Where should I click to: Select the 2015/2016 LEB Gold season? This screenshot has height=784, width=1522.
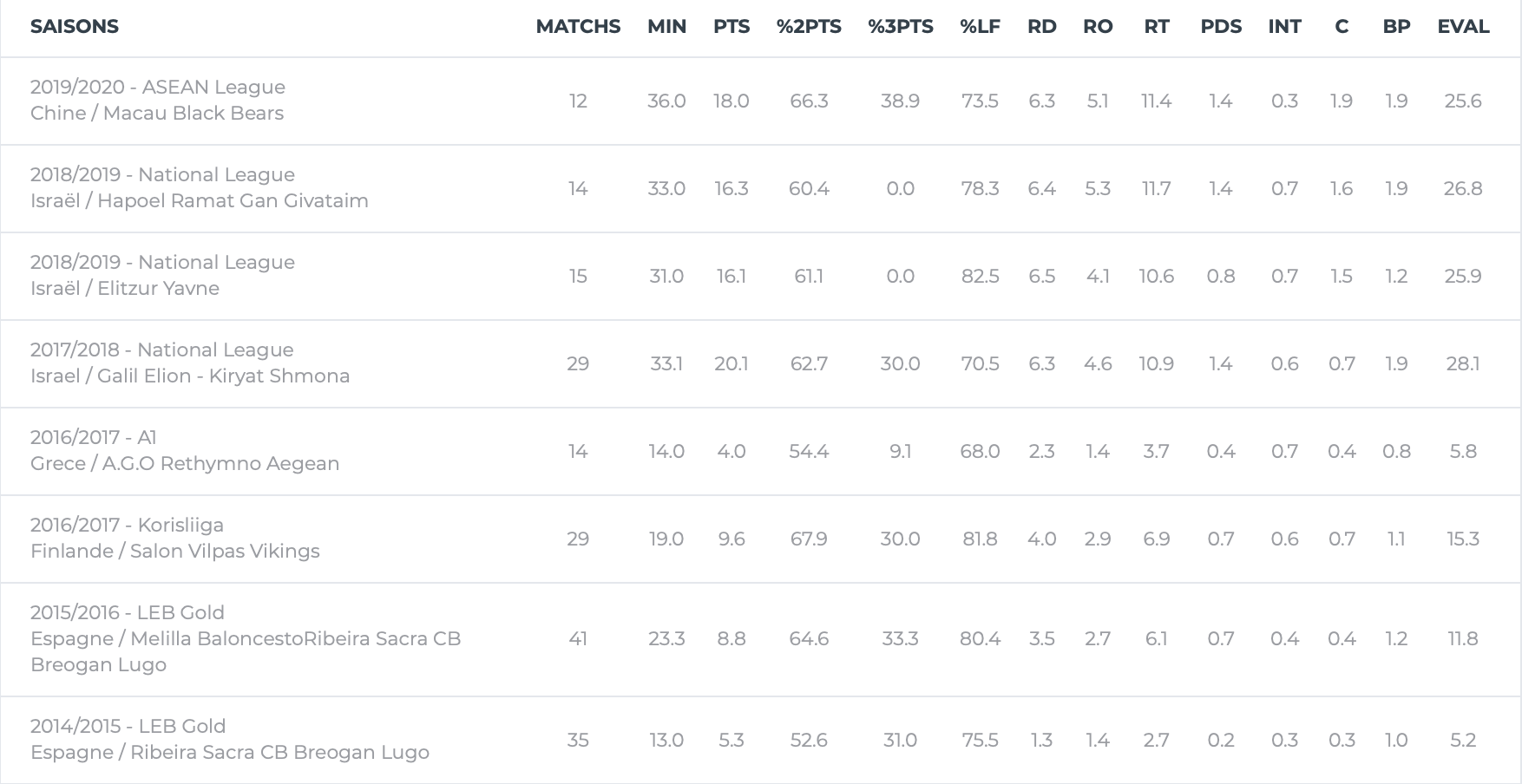761,640
